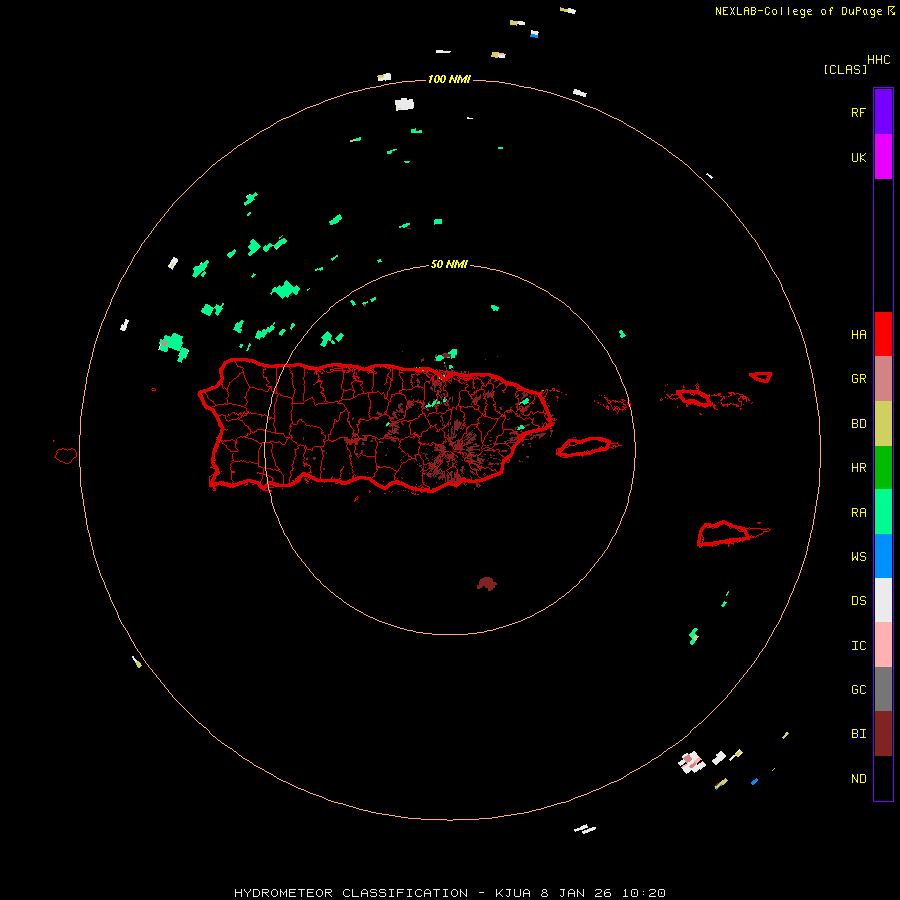Click the HR dark green legend swatch

(x=883, y=468)
